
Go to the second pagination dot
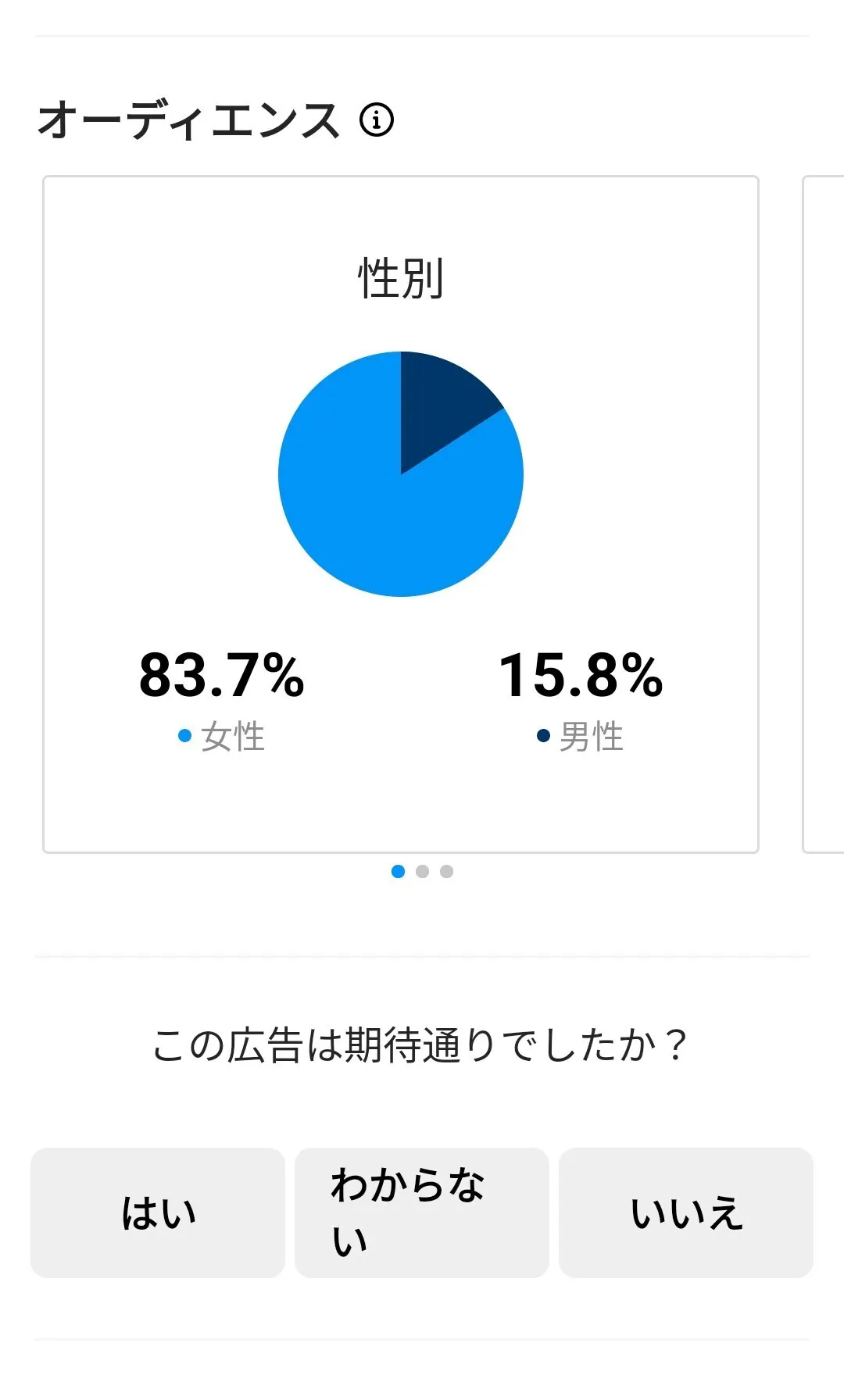tap(422, 871)
